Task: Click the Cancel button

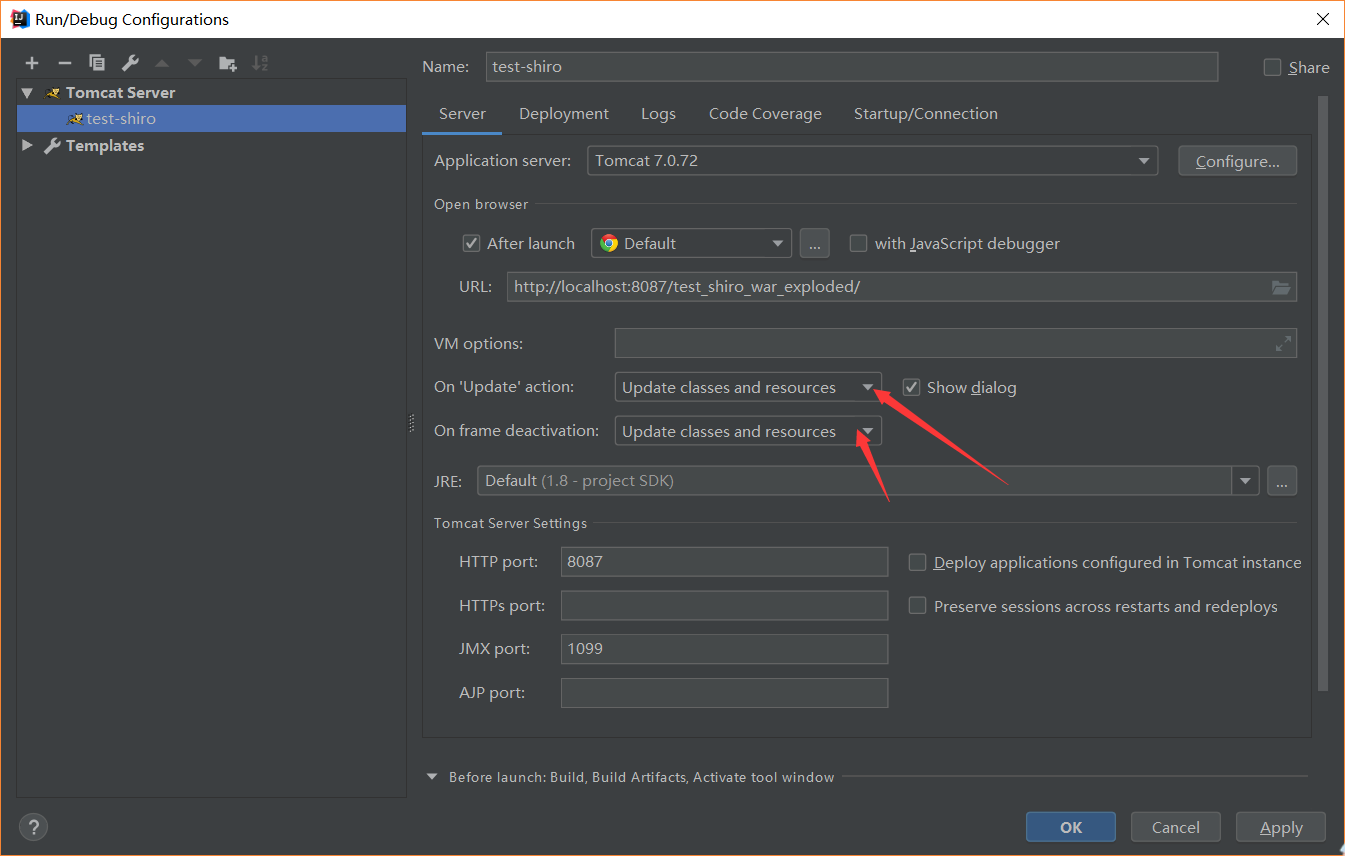Action: coord(1176,827)
